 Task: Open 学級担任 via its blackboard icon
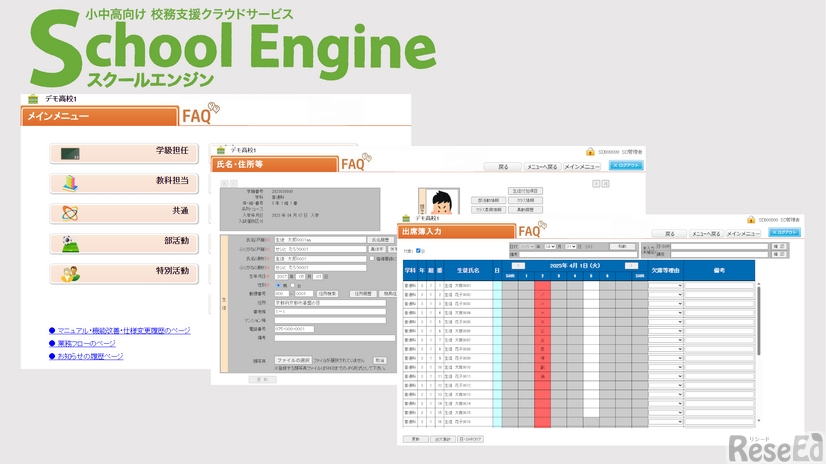point(70,154)
